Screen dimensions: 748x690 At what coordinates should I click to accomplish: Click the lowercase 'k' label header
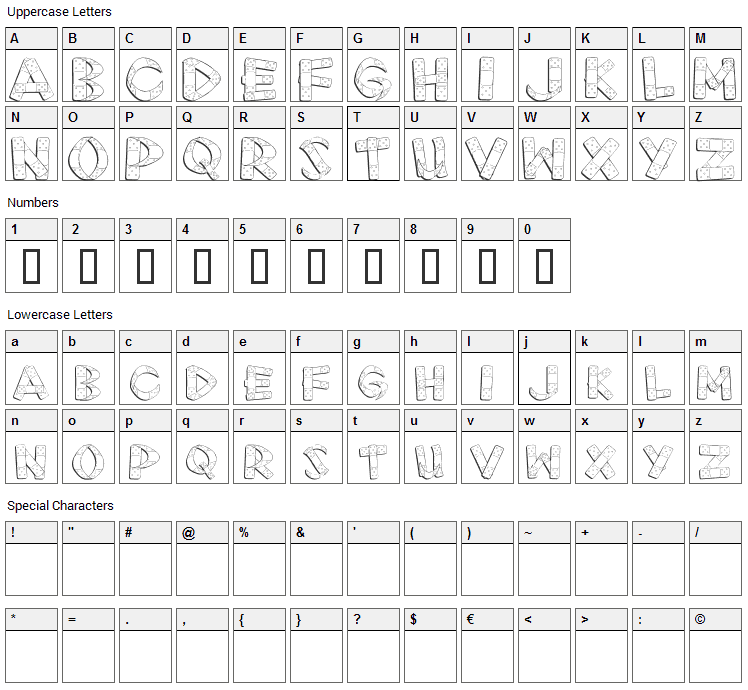coord(602,341)
